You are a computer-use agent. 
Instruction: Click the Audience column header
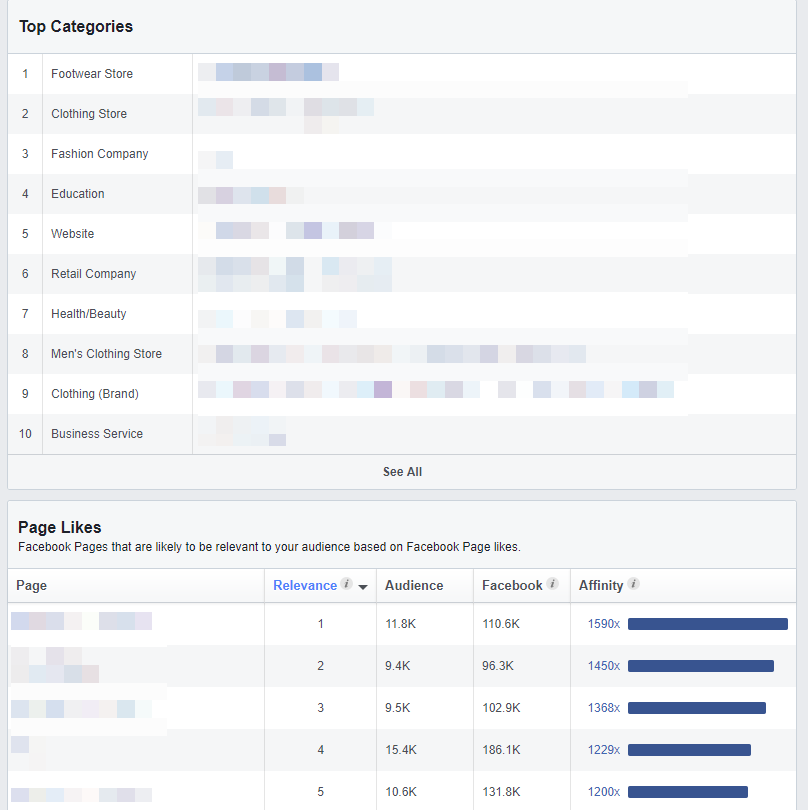[414, 585]
